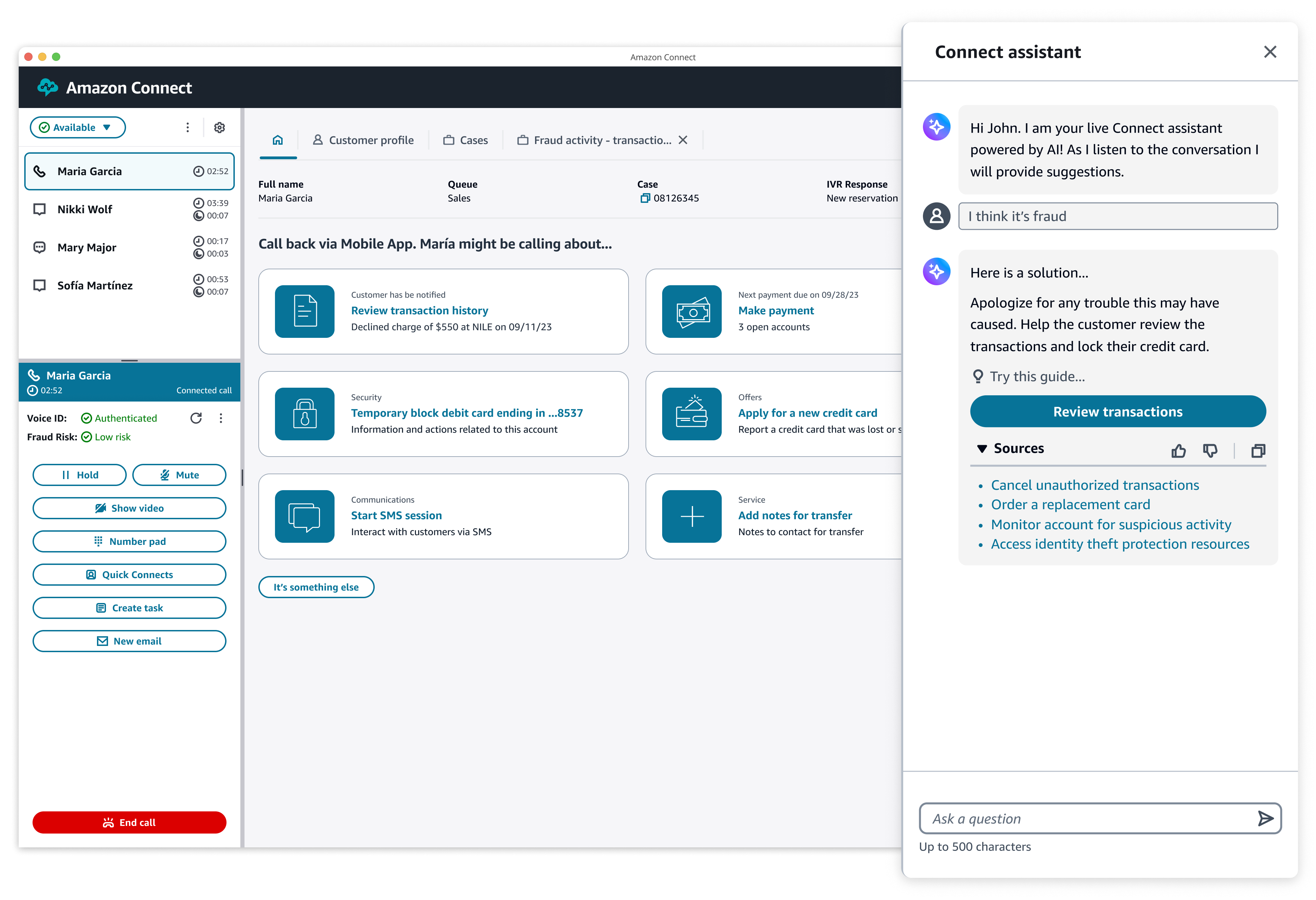Click the Ask a question field
Image resolution: width=1316 pixels, height=900 pixels.
coord(1084,819)
